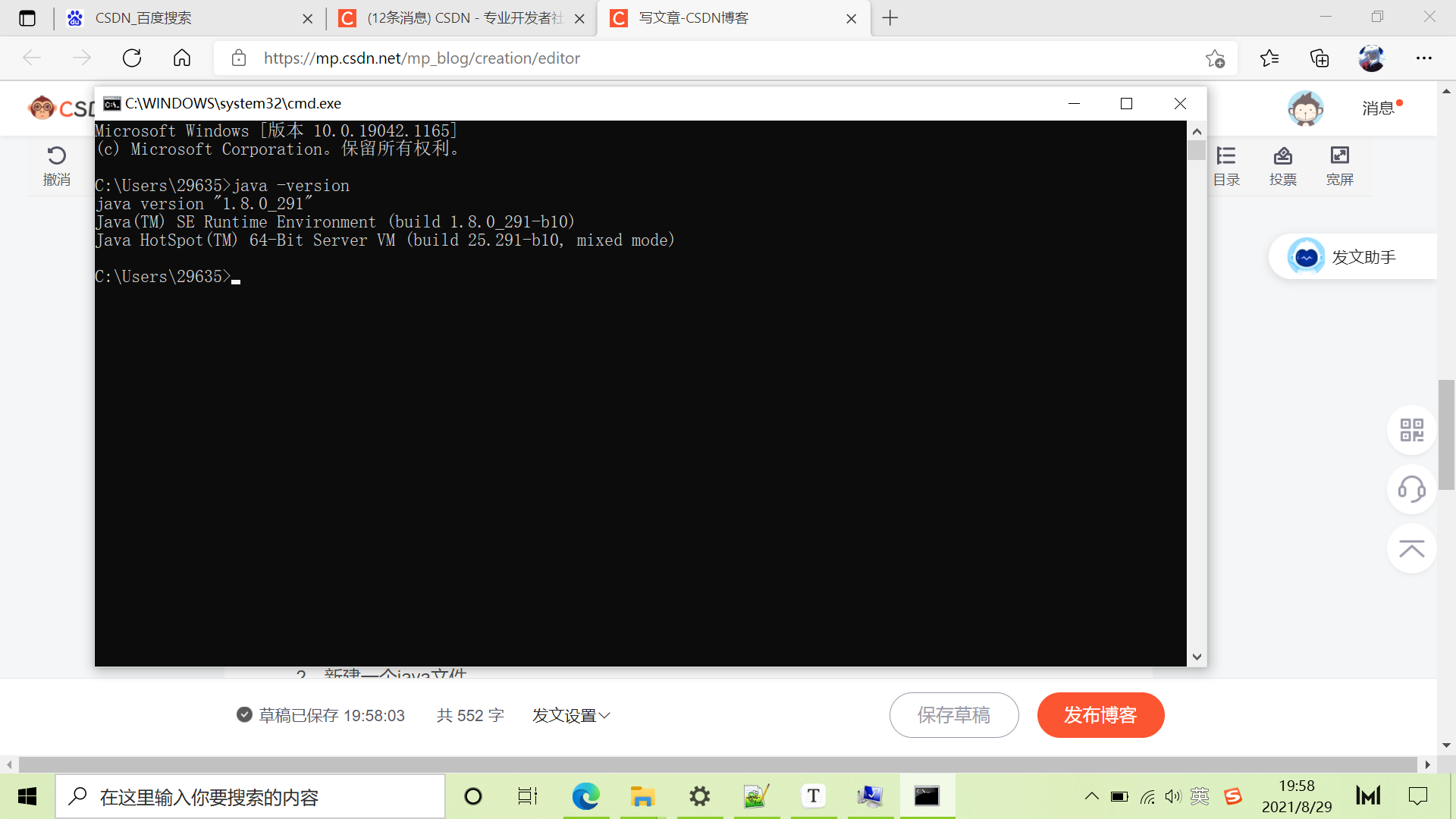Image resolution: width=1456 pixels, height=819 pixels.
Task: Click the 投票 vote icon
Action: 1282,156
